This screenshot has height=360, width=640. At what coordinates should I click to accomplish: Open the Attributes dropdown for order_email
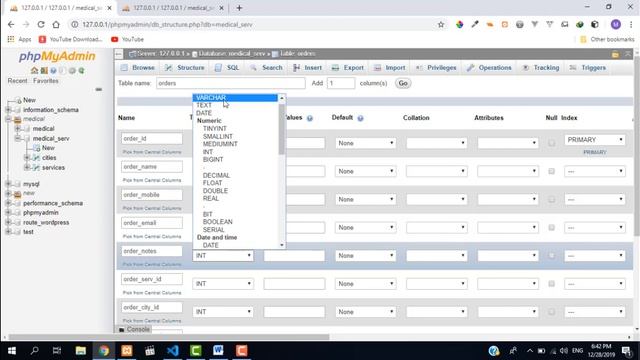(508, 227)
